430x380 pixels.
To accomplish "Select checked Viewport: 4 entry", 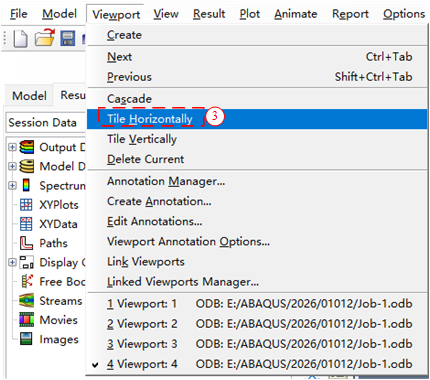I will (257, 364).
